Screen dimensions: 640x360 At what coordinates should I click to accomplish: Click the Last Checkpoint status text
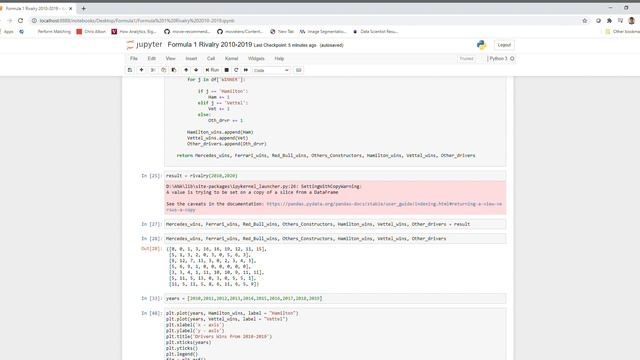coord(285,45)
